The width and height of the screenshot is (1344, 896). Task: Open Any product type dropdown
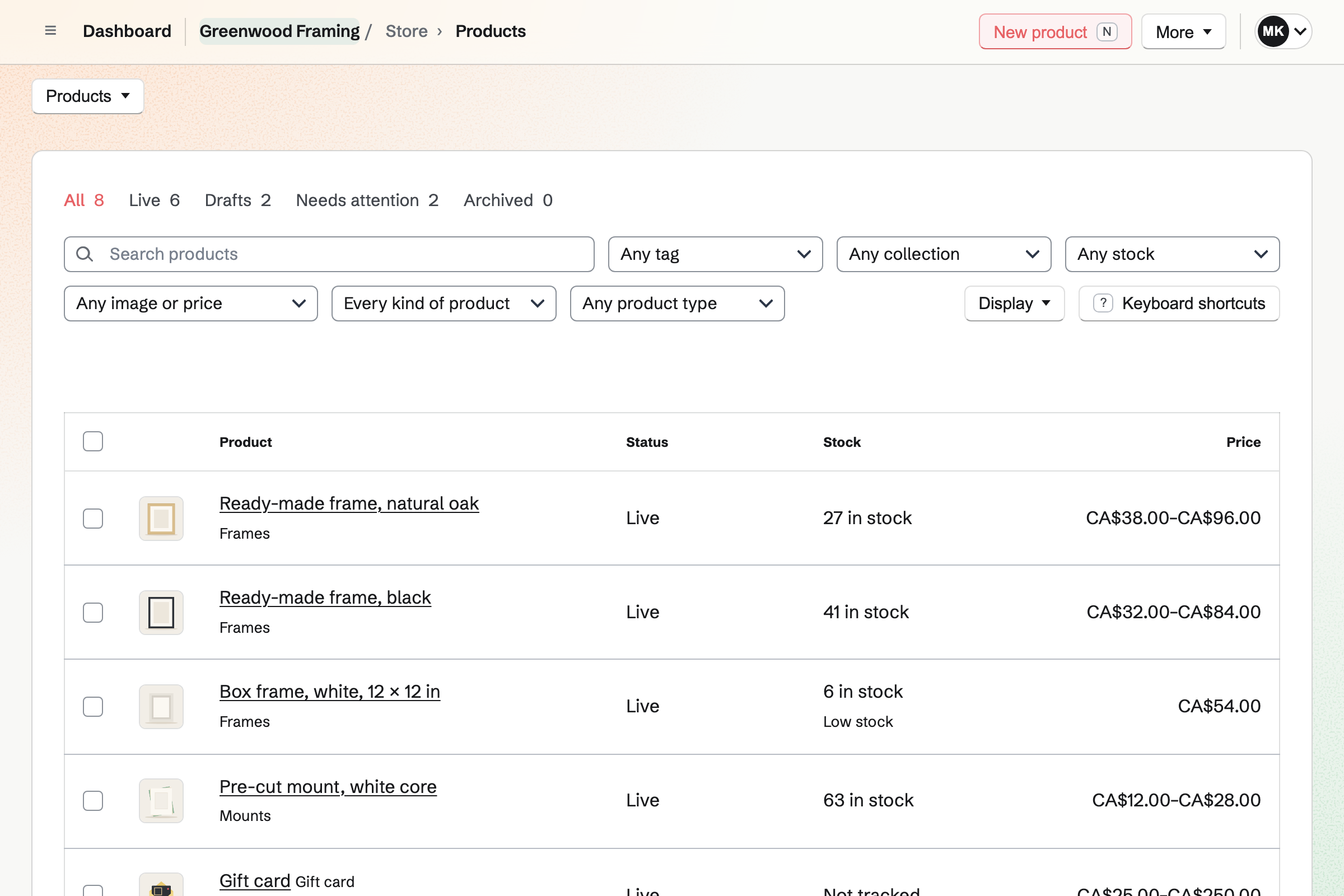[x=677, y=304]
